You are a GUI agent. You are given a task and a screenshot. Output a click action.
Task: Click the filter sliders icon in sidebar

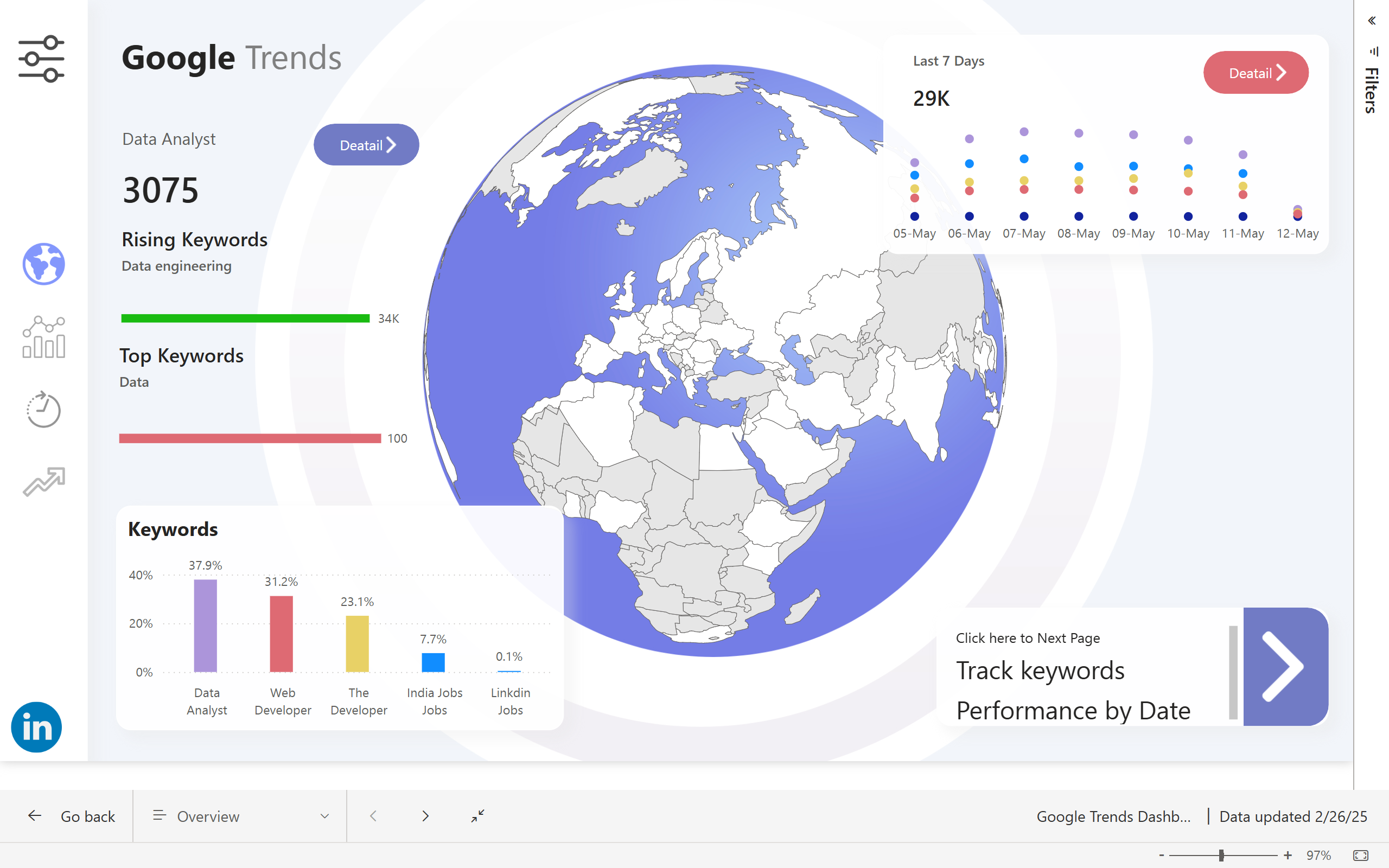41,59
